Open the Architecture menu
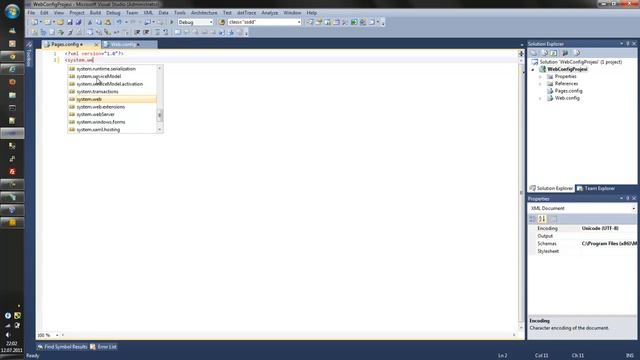 coord(204,13)
